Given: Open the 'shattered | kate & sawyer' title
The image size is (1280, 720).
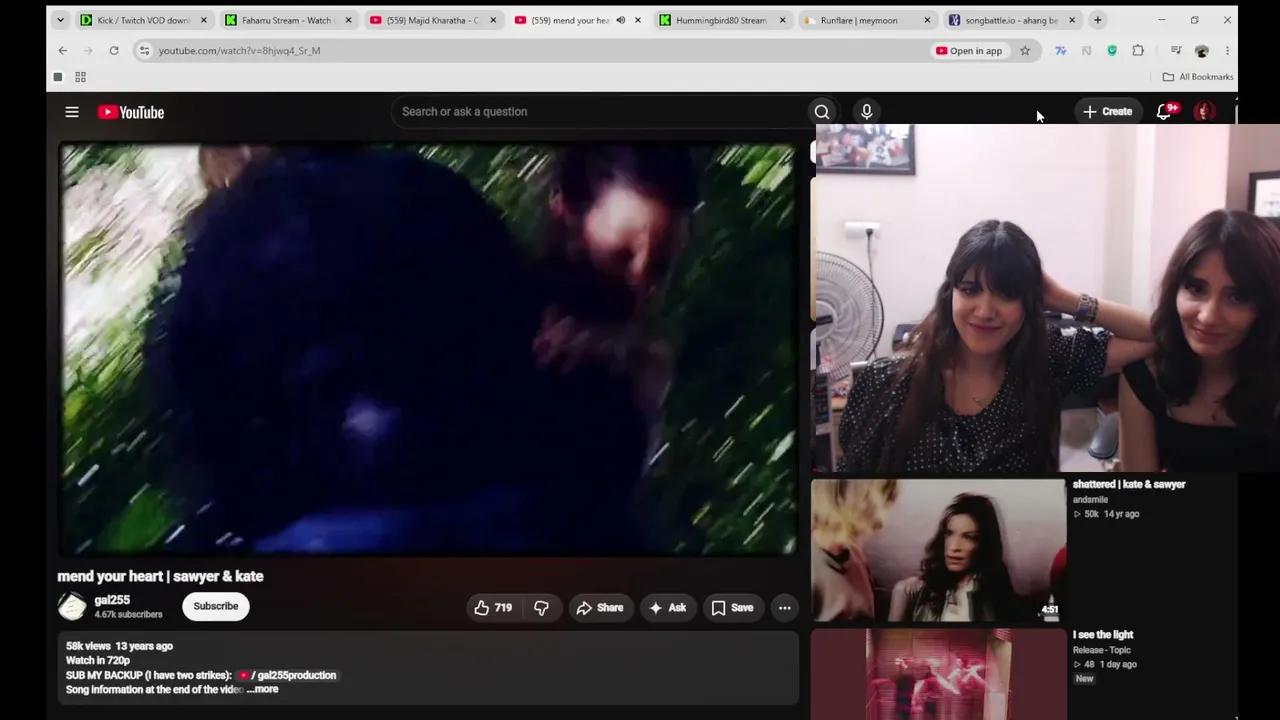Looking at the screenshot, I should (1129, 484).
